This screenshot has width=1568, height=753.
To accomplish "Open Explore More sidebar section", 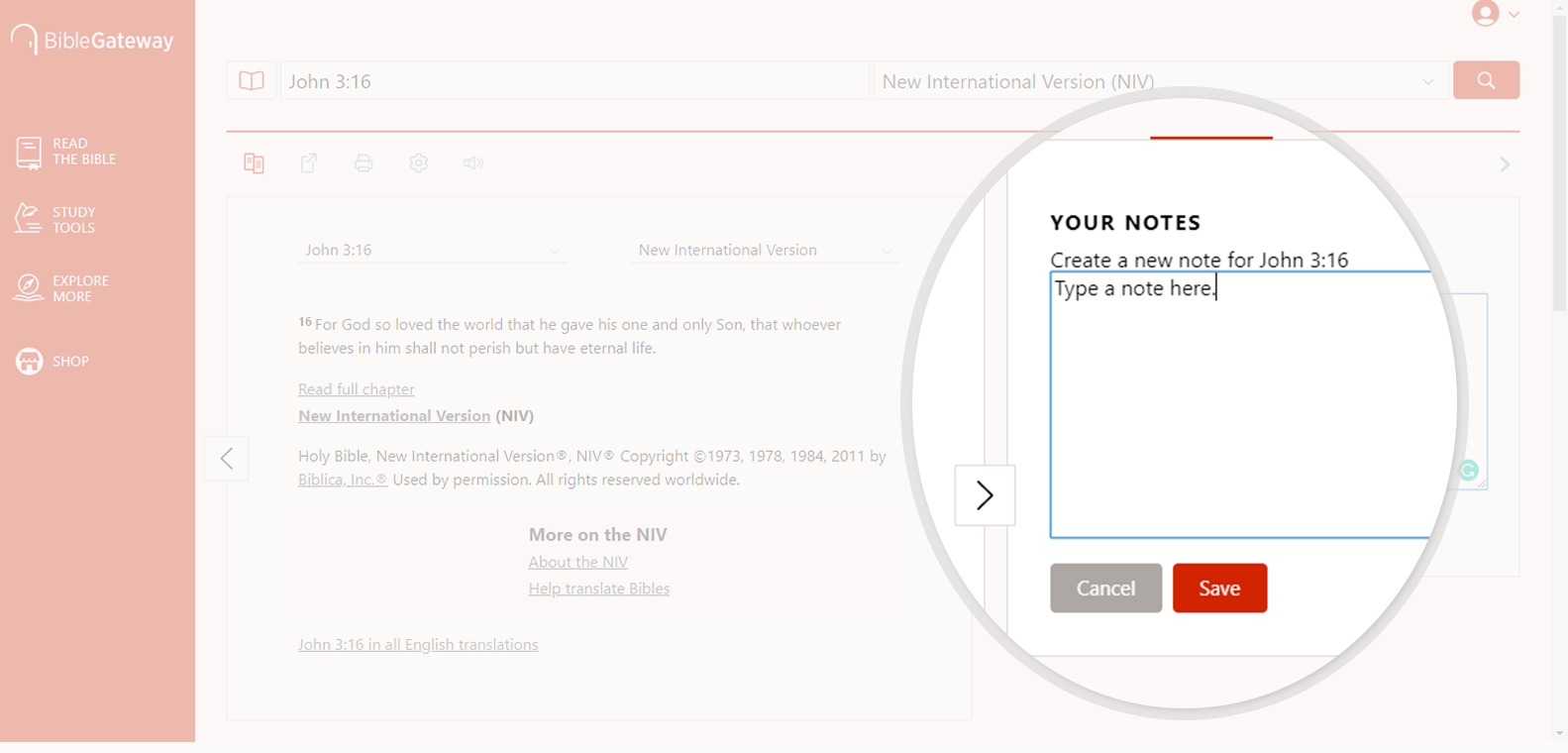I will [x=62, y=288].
